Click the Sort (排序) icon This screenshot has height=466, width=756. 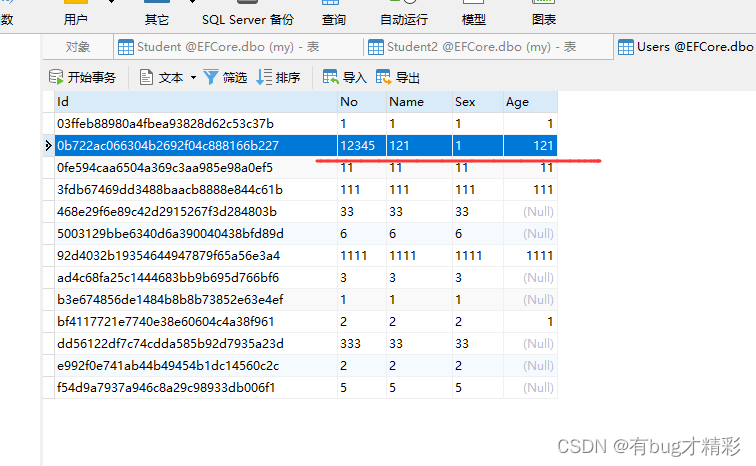pos(264,77)
